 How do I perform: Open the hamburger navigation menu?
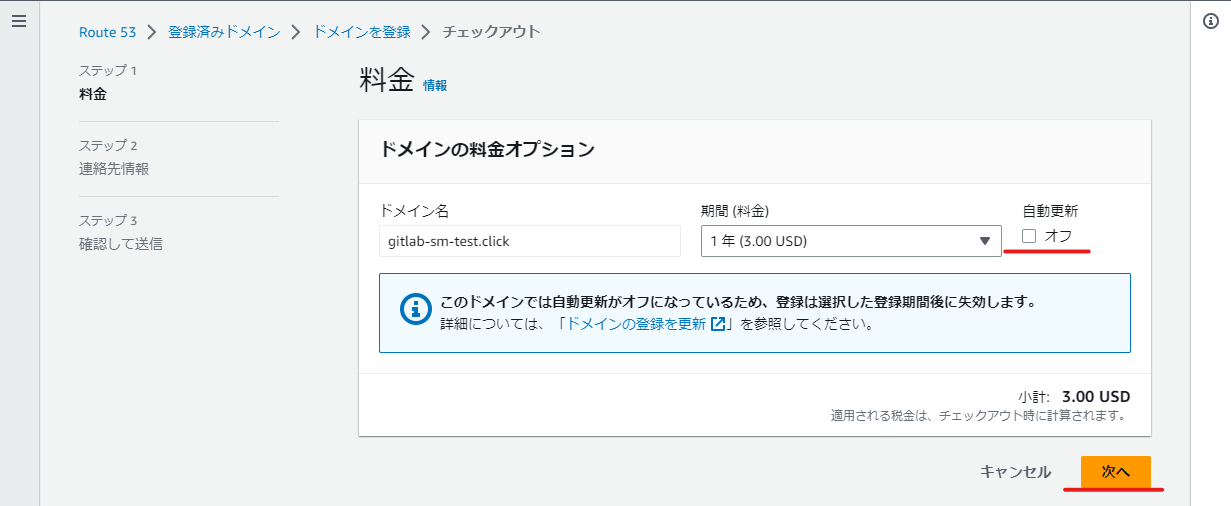[x=18, y=21]
